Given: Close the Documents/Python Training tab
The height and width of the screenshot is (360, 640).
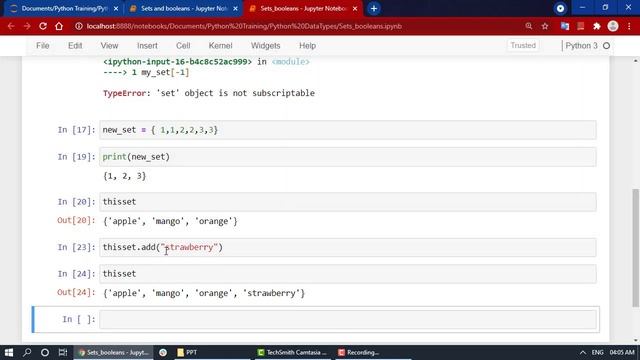Looking at the screenshot, I should (116, 9).
